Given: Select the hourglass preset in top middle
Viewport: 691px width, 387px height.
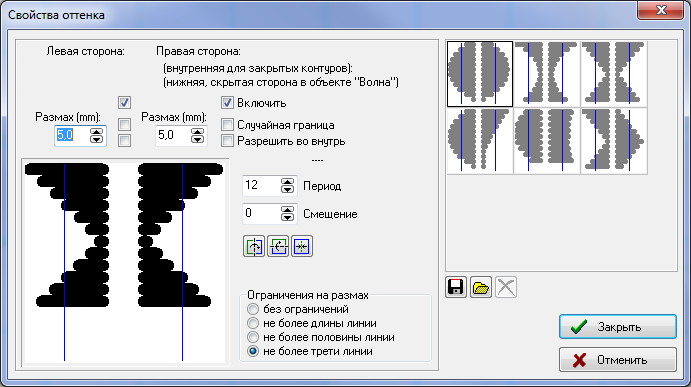Looking at the screenshot, I should (x=546, y=74).
